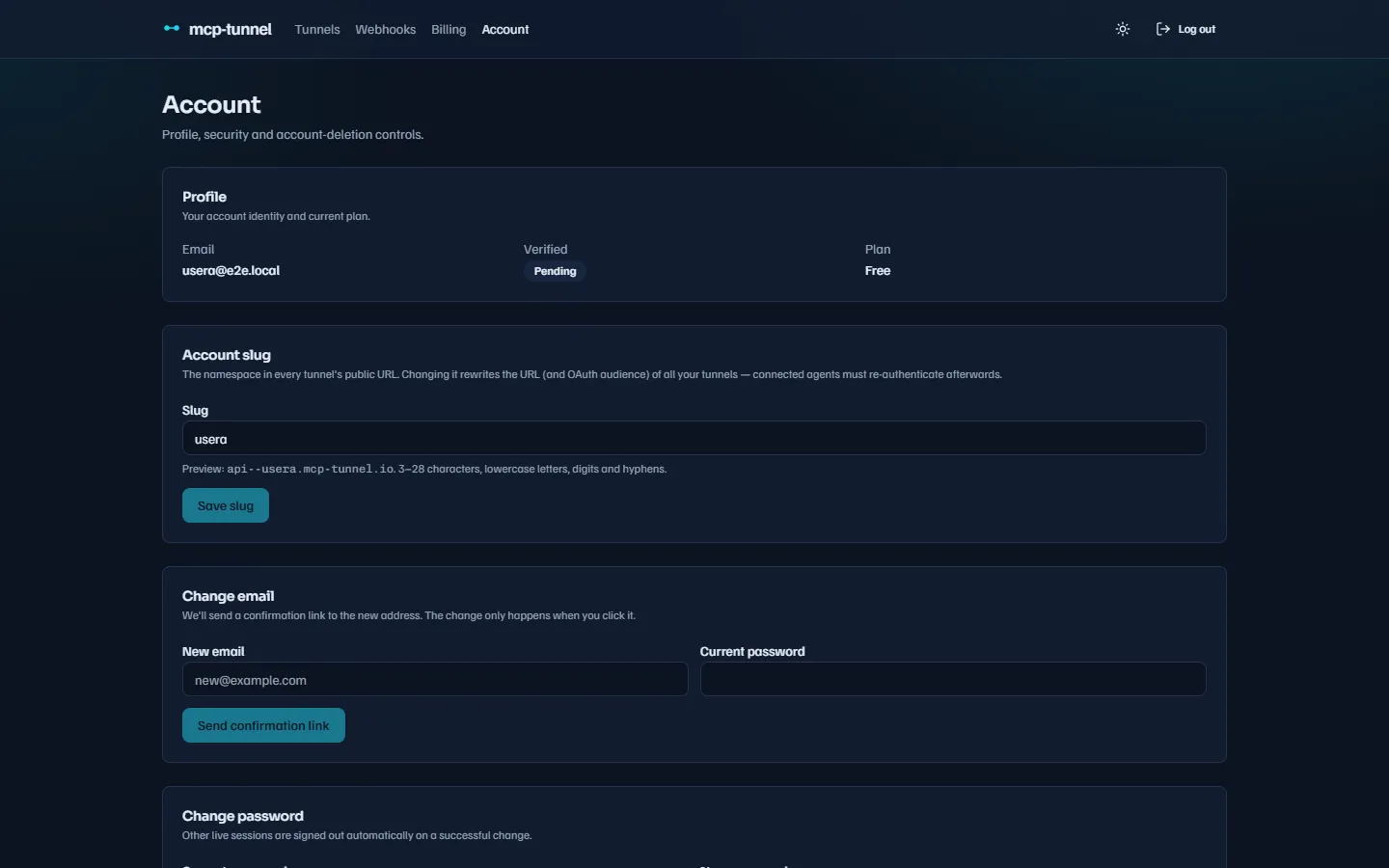
Task: Click the Email label in Profile
Action: click(x=198, y=249)
